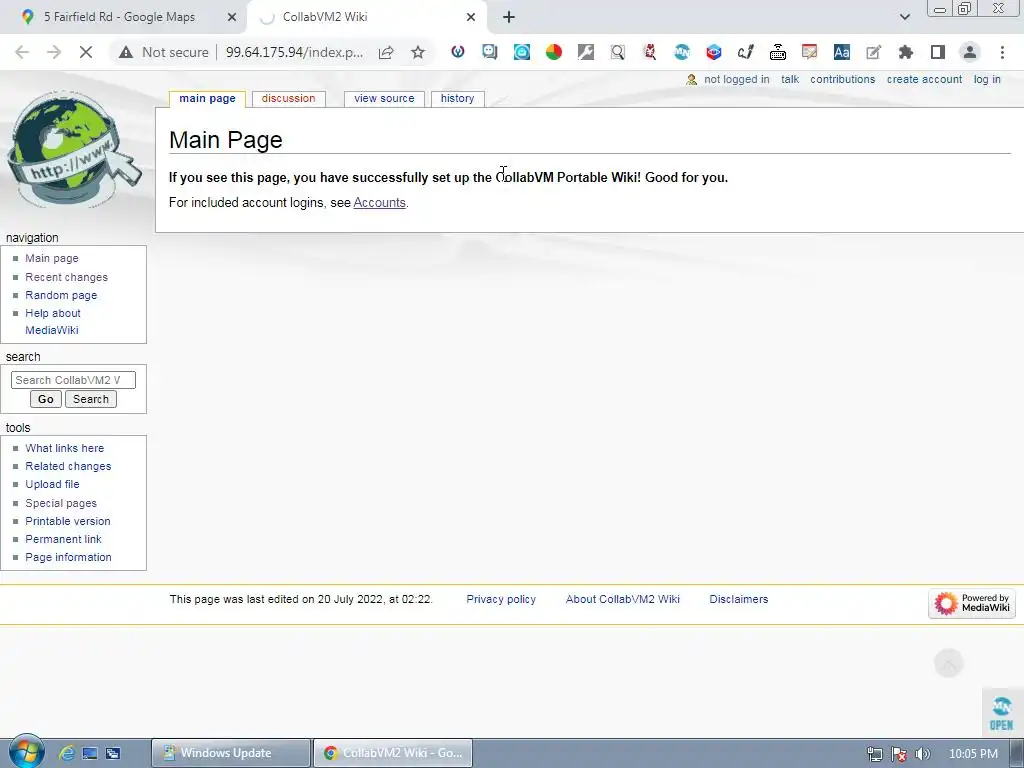Viewport: 1024px width, 768px height.
Task: Open a Random page
Action: 61,295
